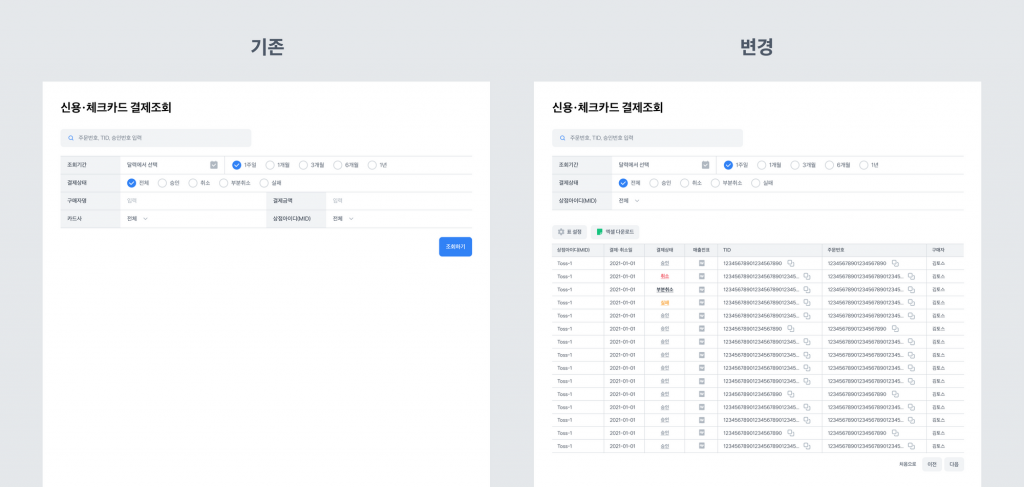Click 이전 pagination button
The height and width of the screenshot is (487, 1024).
(932, 464)
